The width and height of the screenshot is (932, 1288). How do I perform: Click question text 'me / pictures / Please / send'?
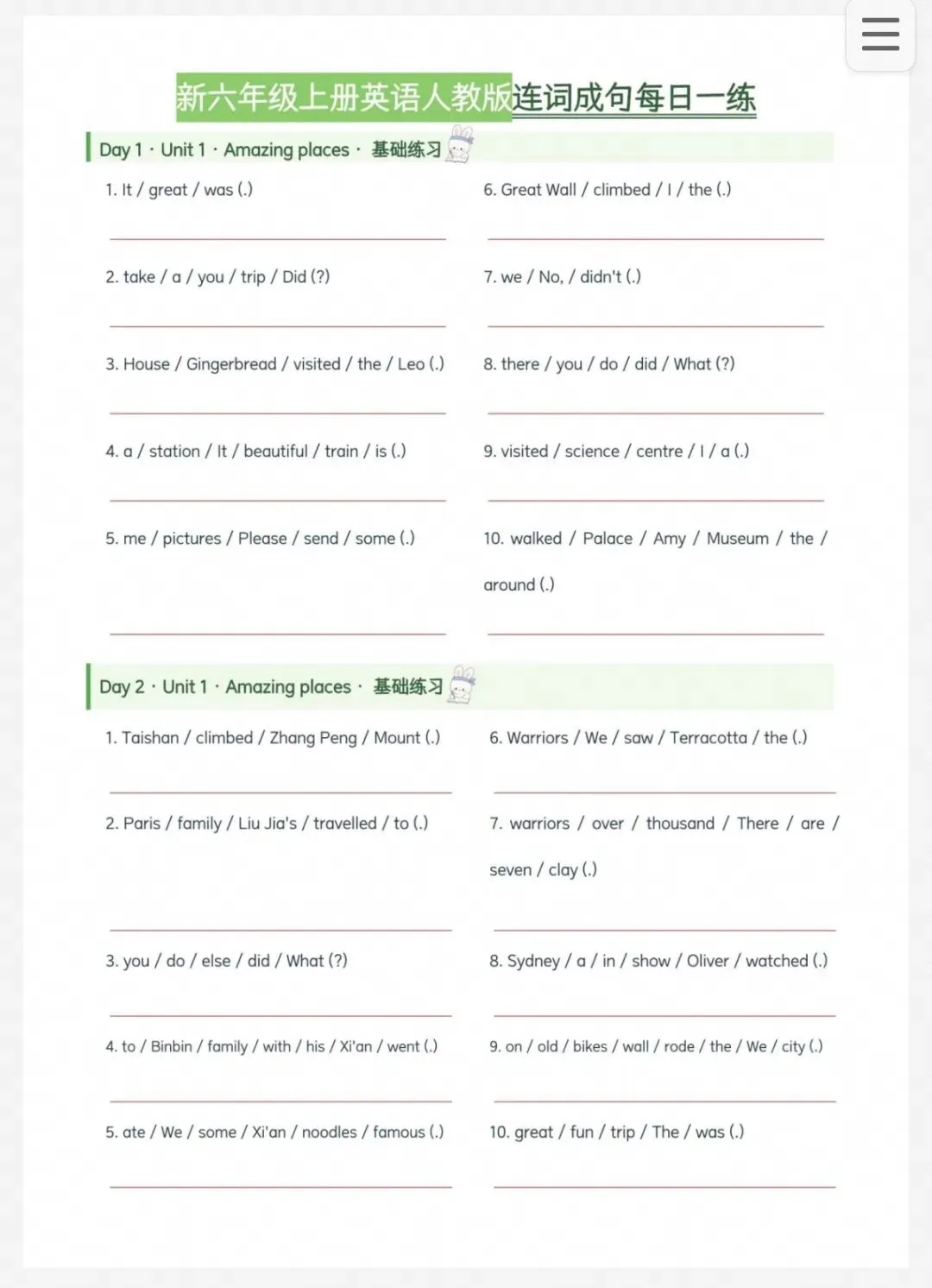(260, 539)
